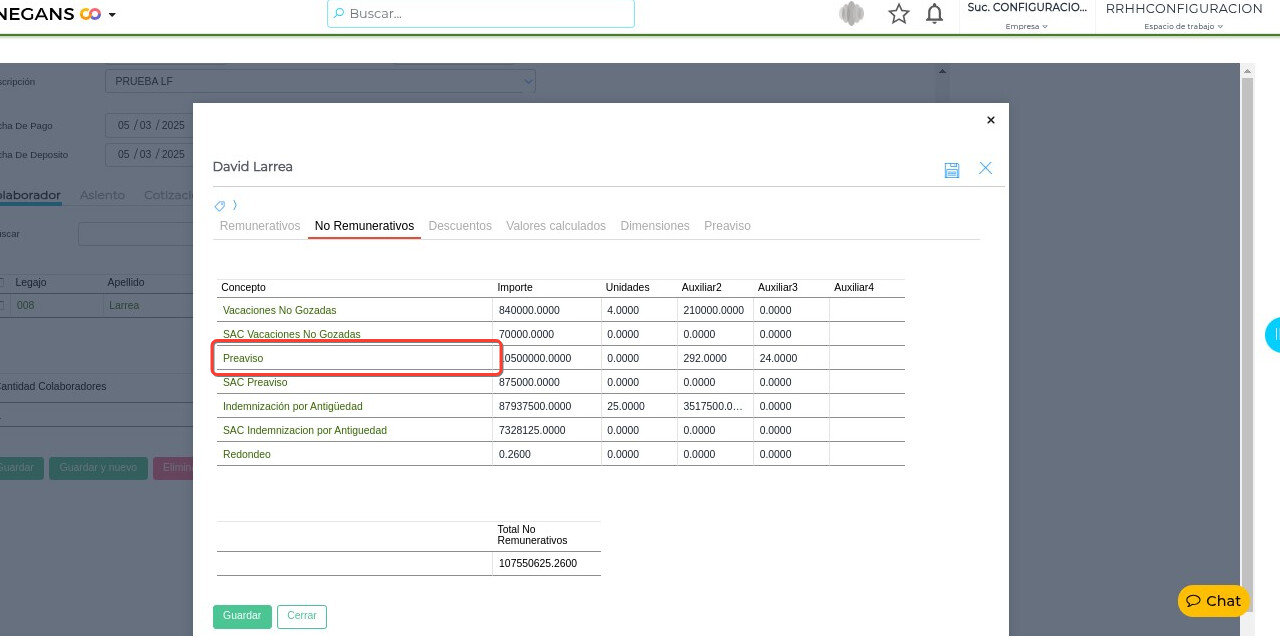Open the notifications bell
Screen dimensions: 1280x639
(934, 14)
